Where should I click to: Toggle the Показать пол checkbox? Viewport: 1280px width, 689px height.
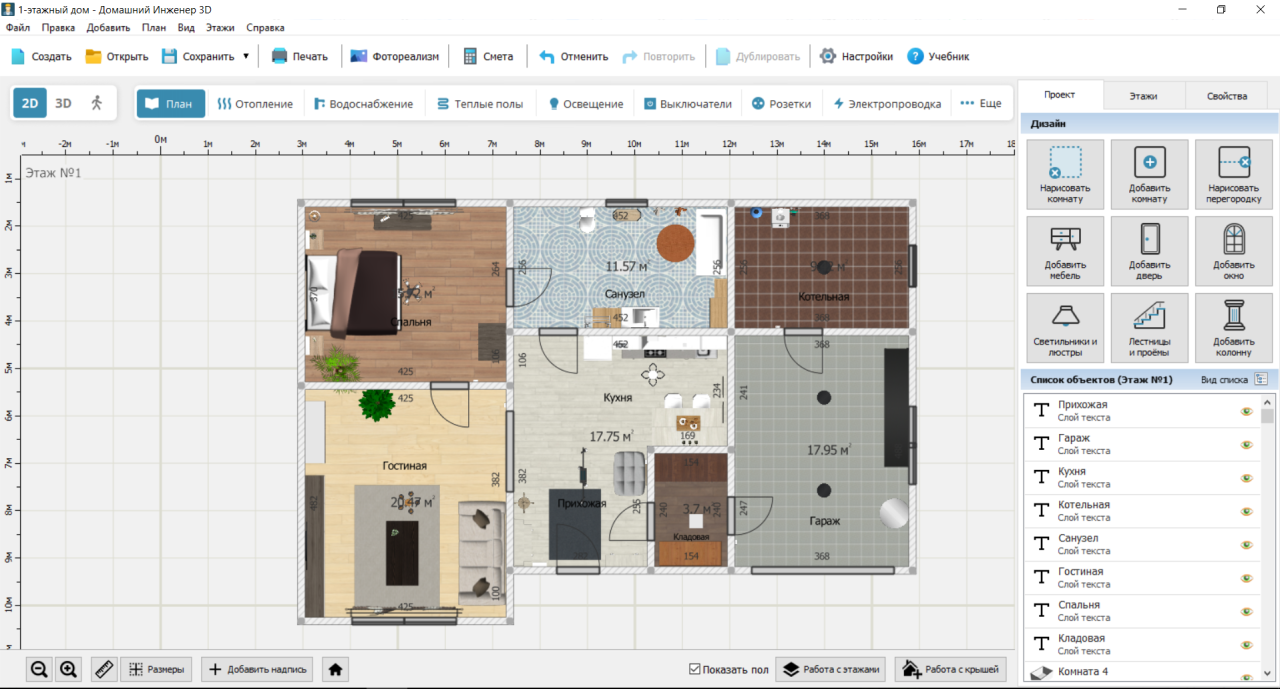point(695,669)
